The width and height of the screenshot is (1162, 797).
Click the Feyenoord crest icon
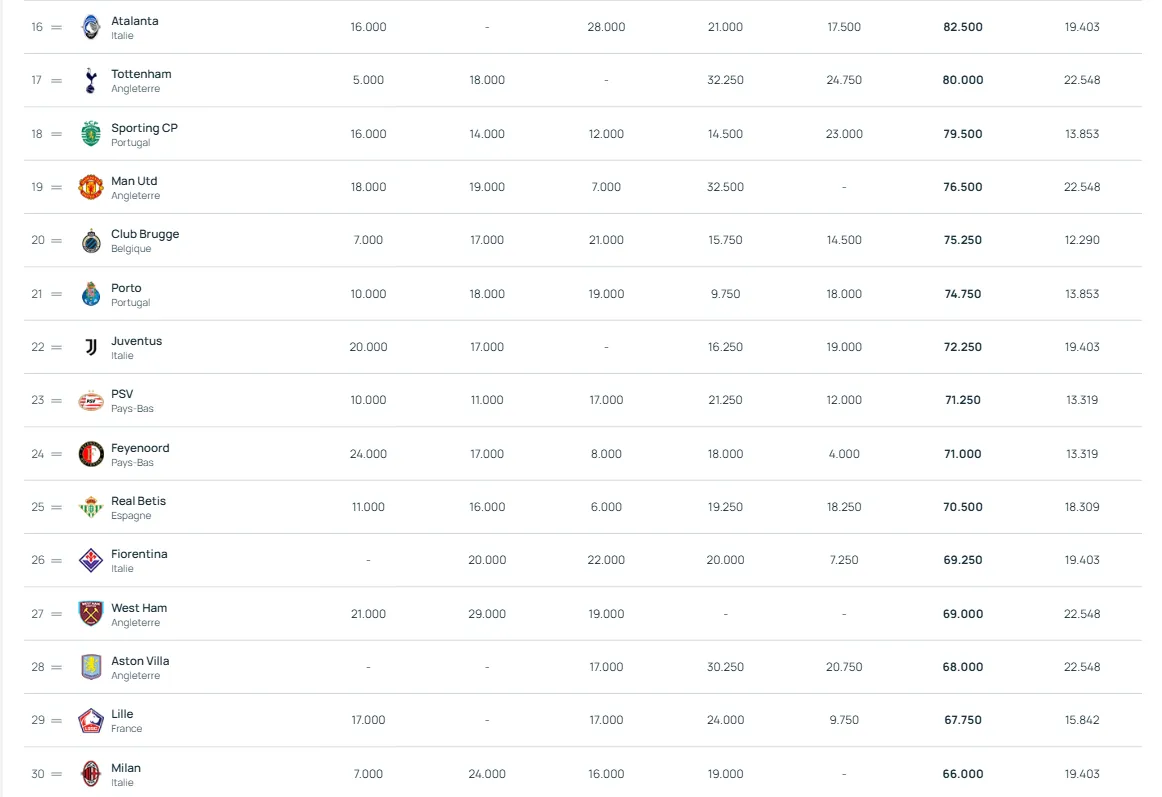pyautogui.click(x=91, y=454)
